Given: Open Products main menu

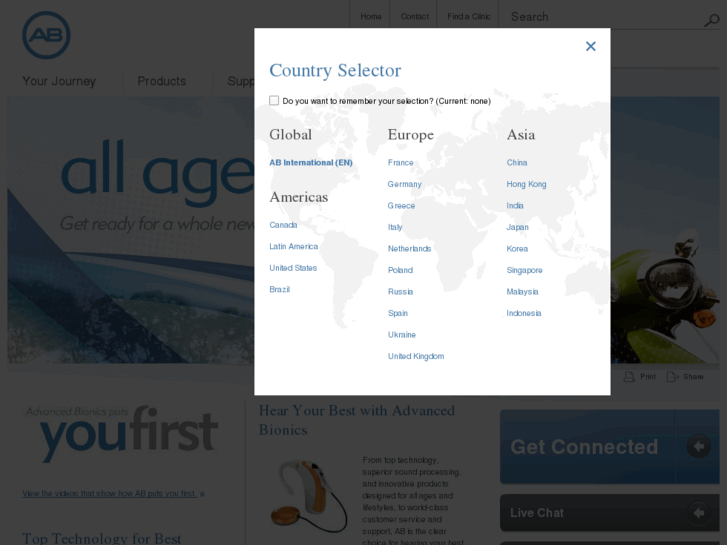Looking at the screenshot, I should [x=162, y=81].
